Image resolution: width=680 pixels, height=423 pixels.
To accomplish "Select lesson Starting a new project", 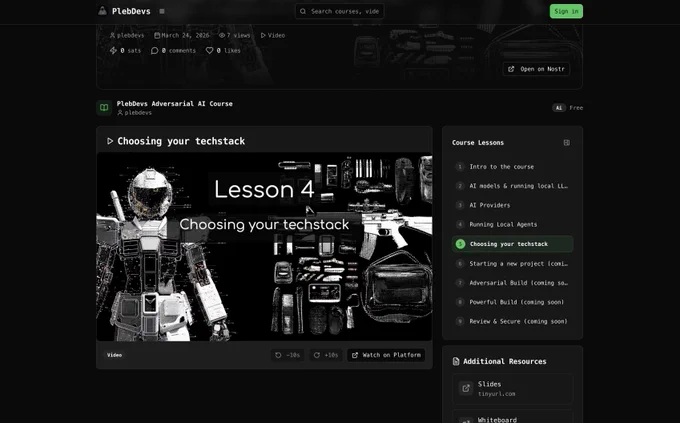I will (x=512, y=263).
